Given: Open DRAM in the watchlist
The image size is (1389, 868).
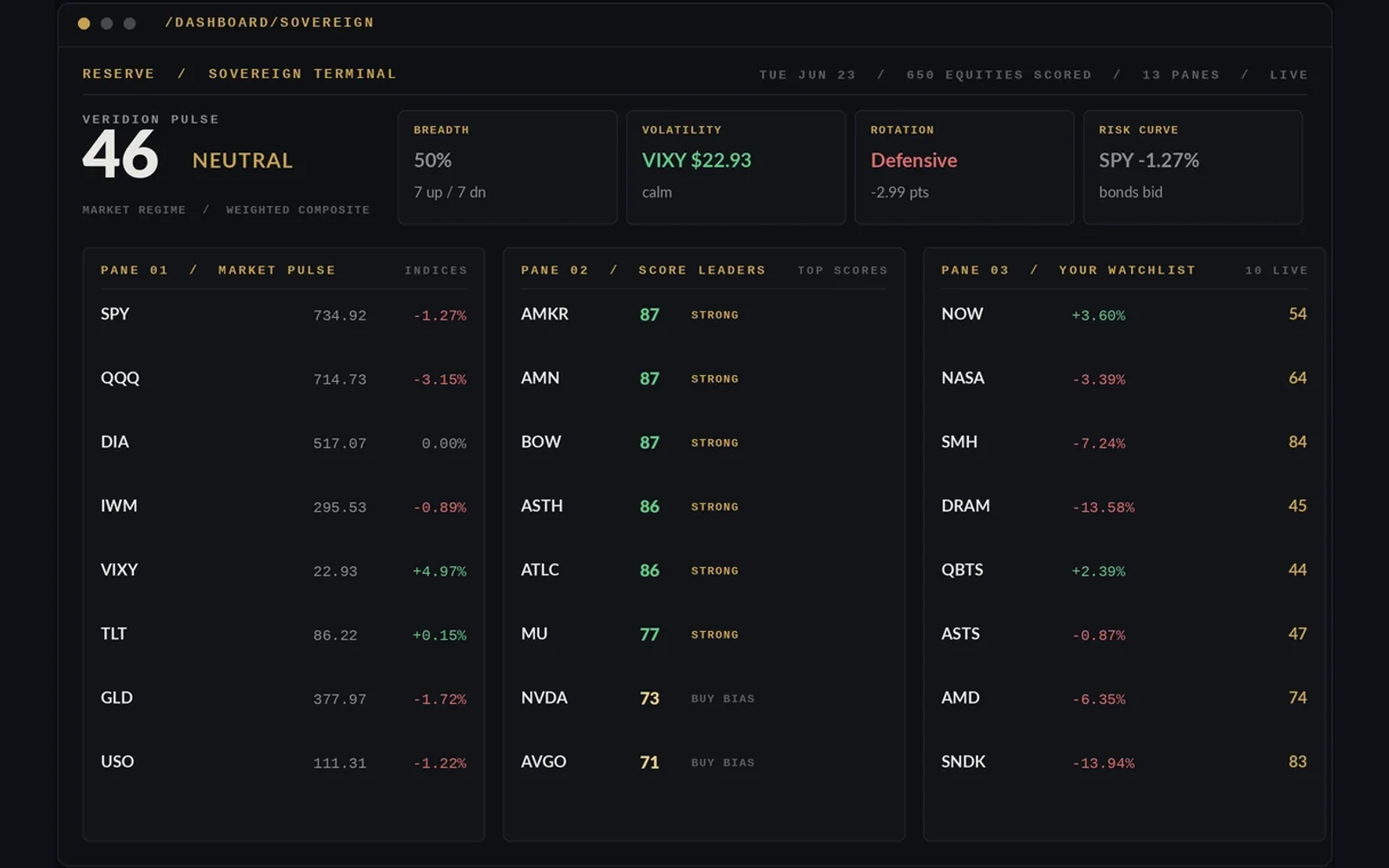Looking at the screenshot, I should (1124, 506).
